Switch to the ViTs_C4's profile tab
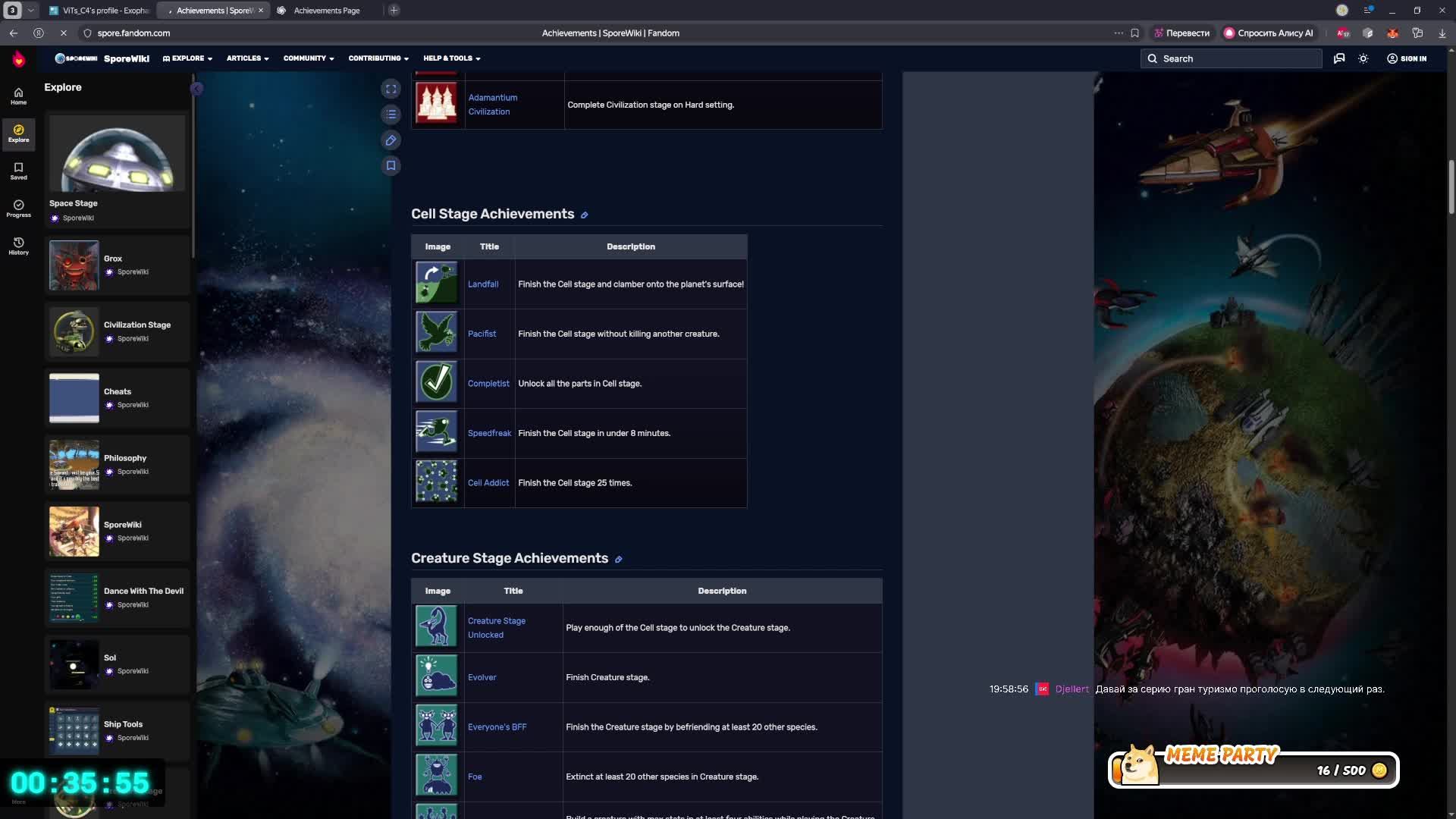 pos(99,11)
